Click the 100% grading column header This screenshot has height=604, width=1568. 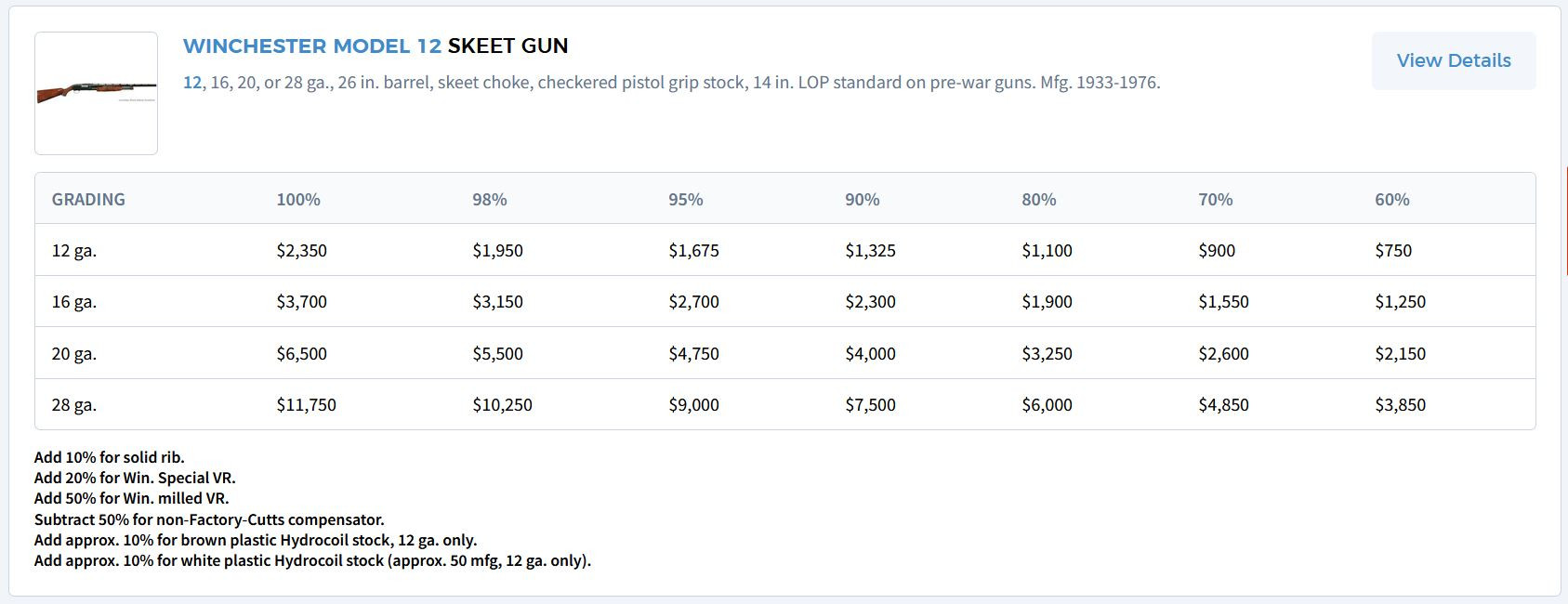point(297,199)
